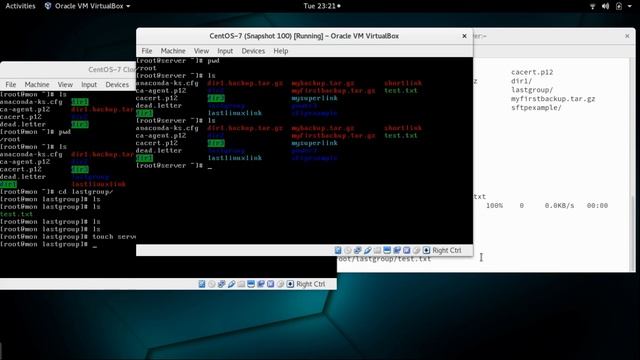Click 'sftpexample/' in the white terminal
640x360 pixels.
[x=536, y=108]
